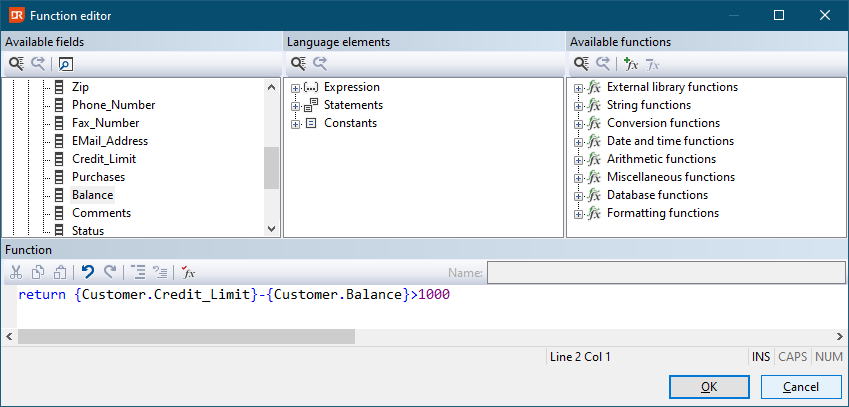Click the brackets icon beside Expression
The width and height of the screenshot is (849, 407).
click(311, 87)
